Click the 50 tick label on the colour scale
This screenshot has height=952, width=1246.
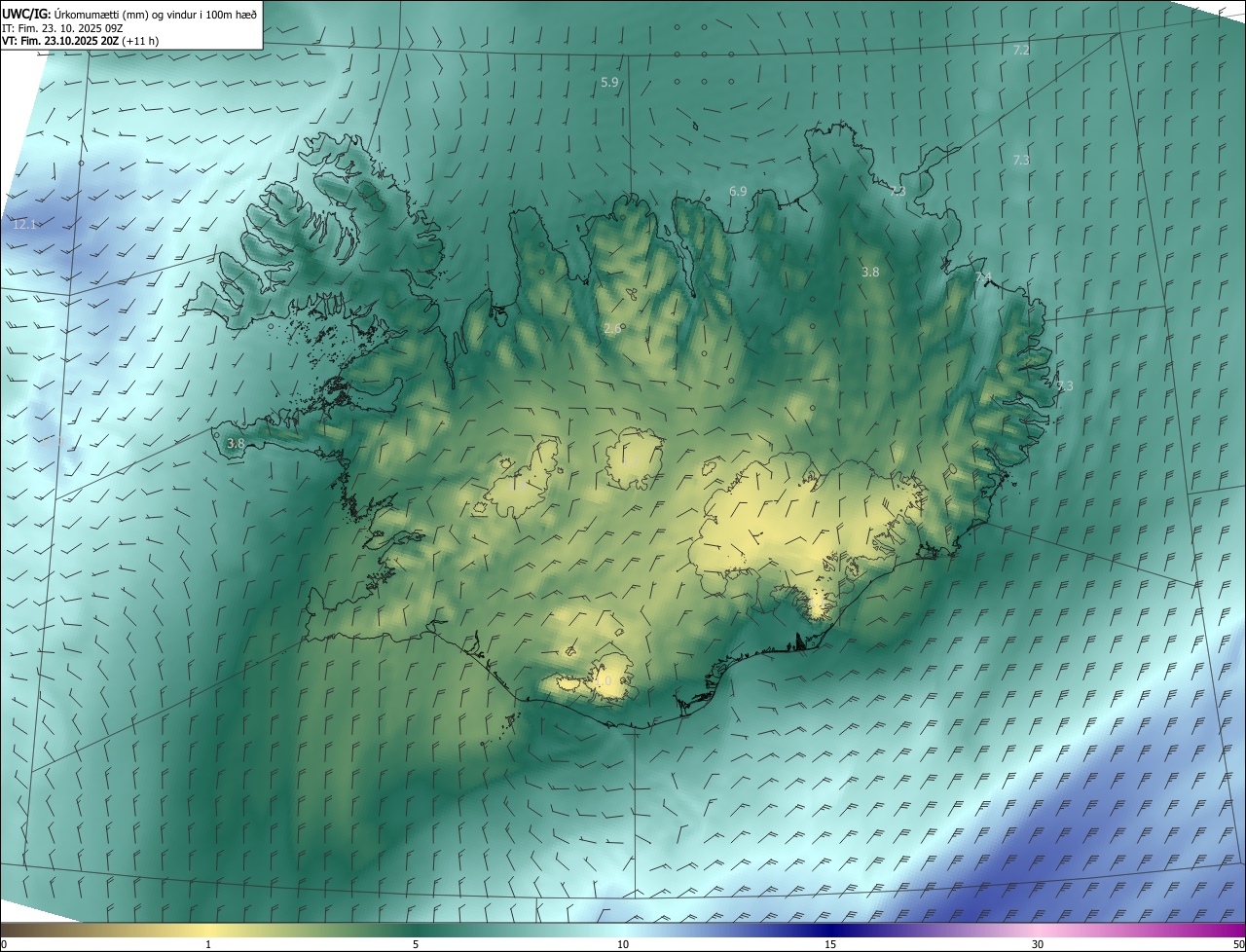click(1238, 944)
